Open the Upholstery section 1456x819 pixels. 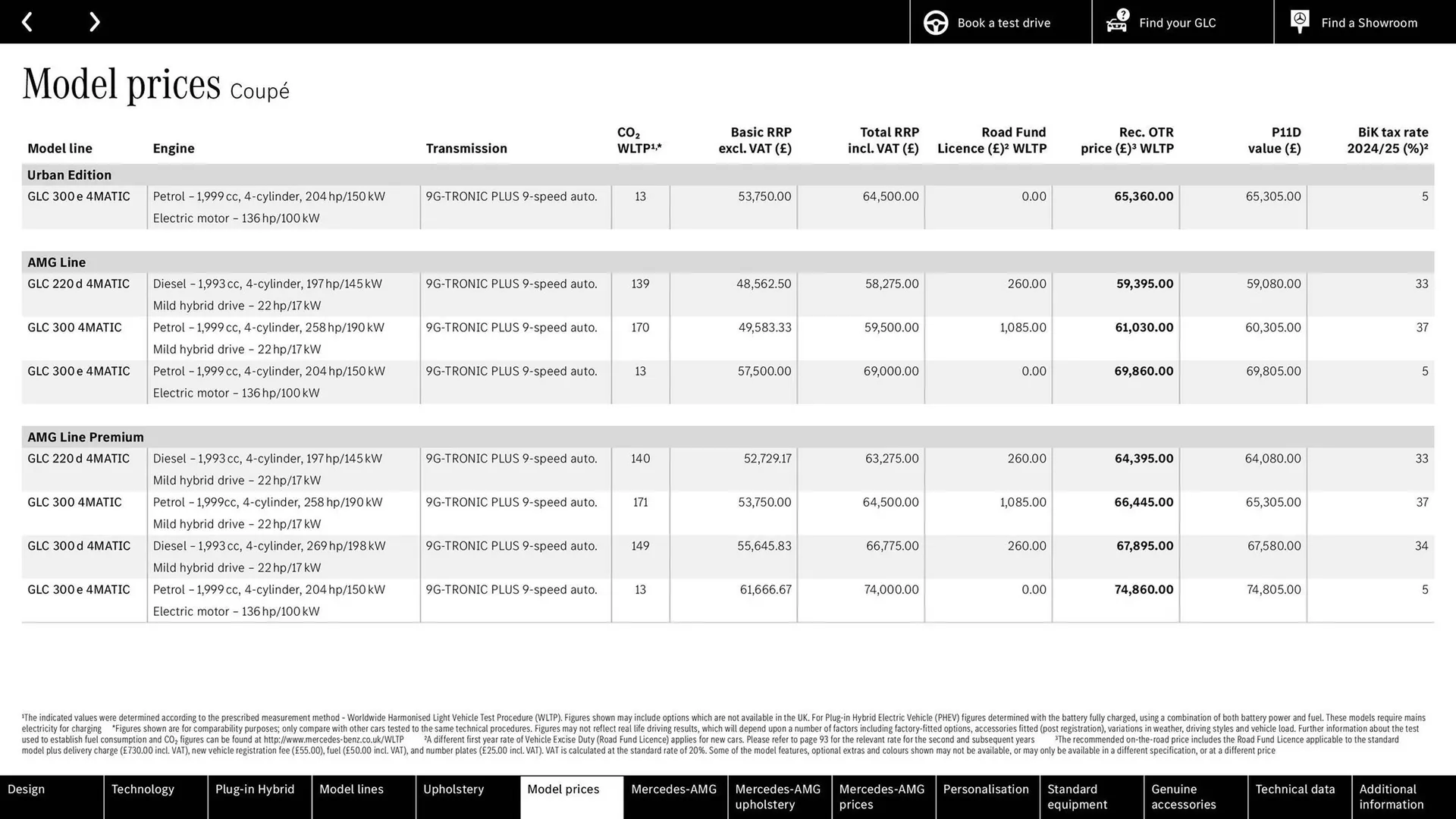click(453, 789)
